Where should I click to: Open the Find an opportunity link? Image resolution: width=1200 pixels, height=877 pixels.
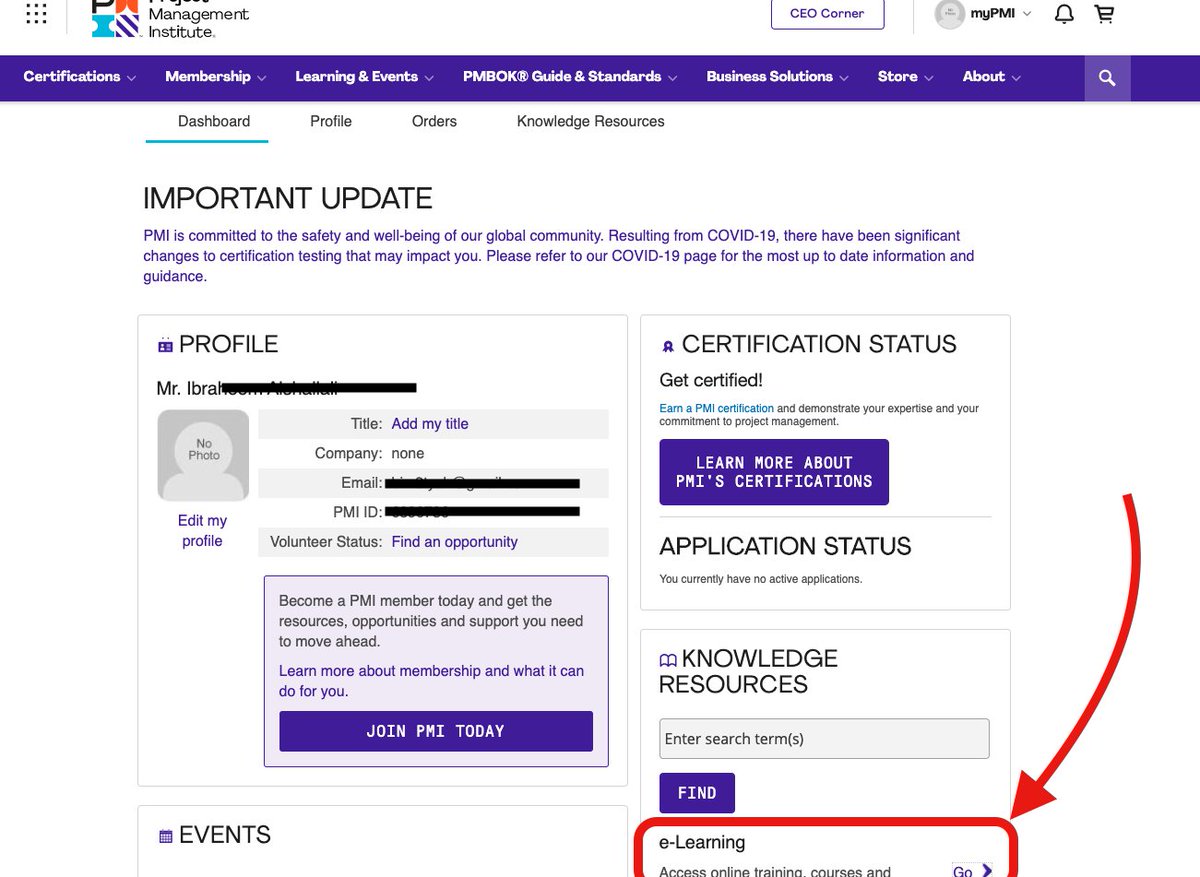[x=455, y=542]
